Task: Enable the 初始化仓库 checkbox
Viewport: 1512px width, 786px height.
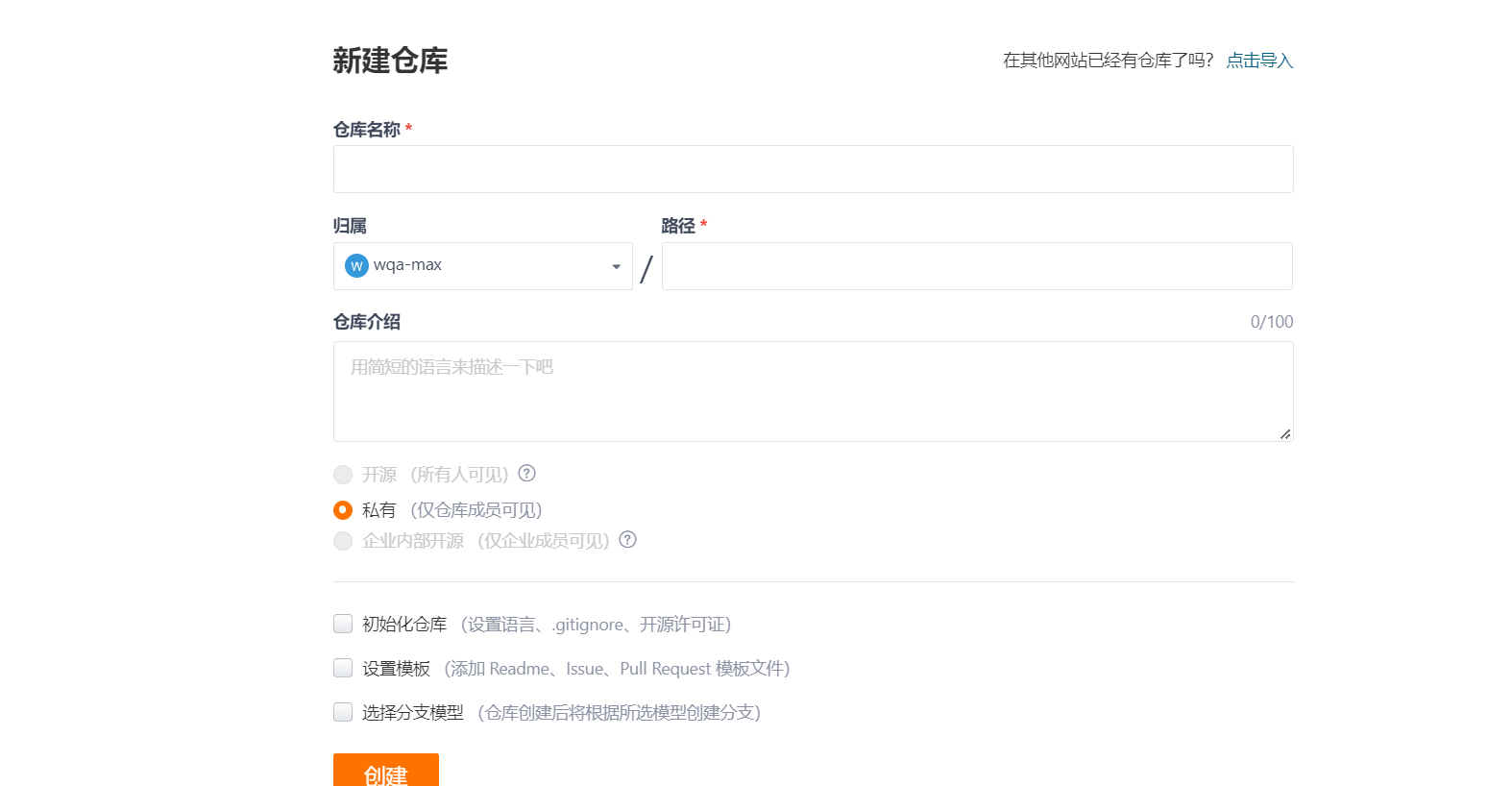Action: pos(343,625)
